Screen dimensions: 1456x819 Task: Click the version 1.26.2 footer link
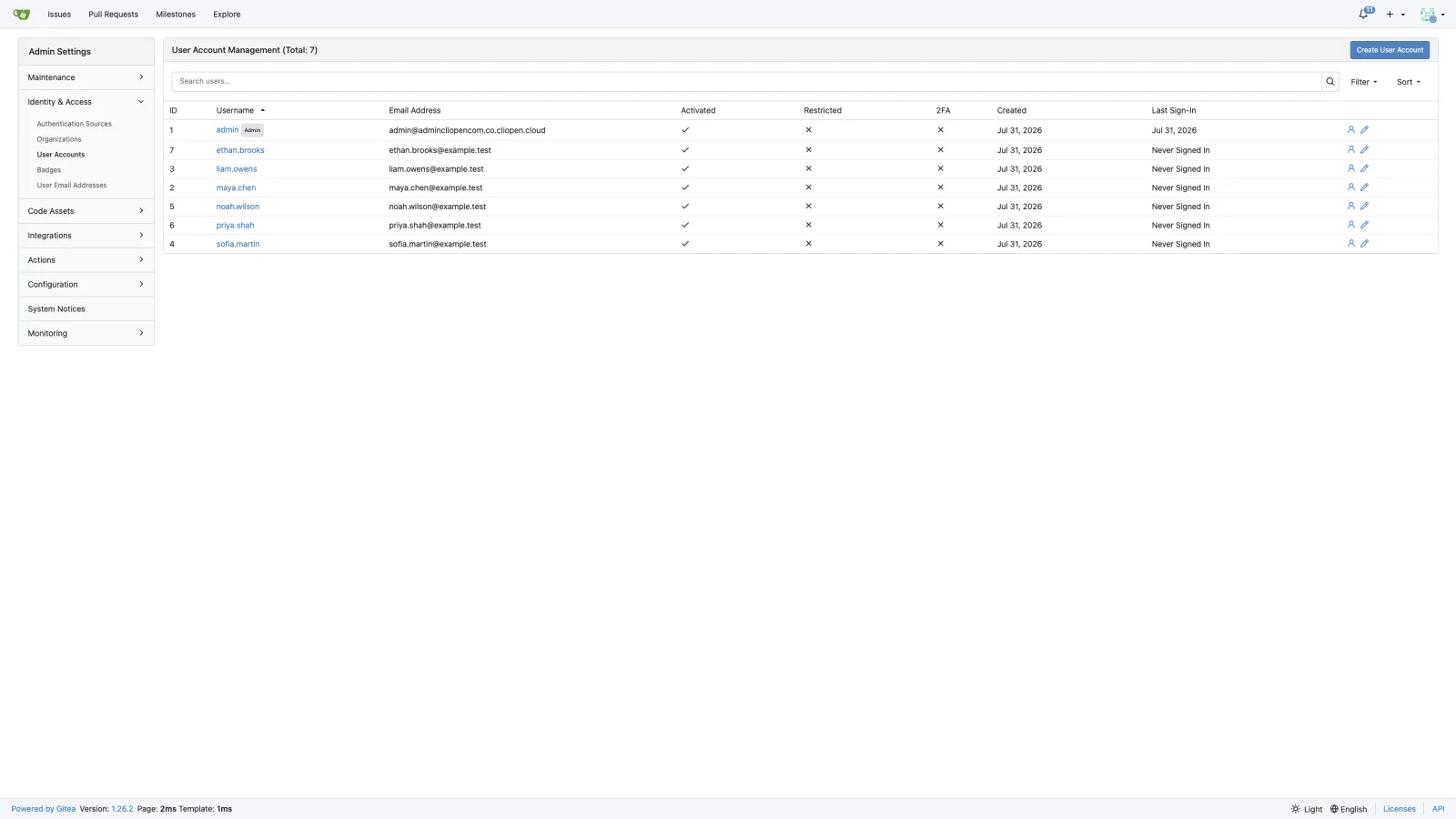click(x=122, y=809)
